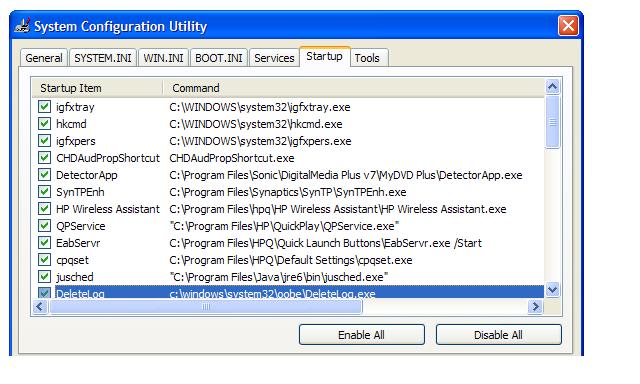Open the Services tab
Viewport: 640px width, 384px height.
coord(274,58)
